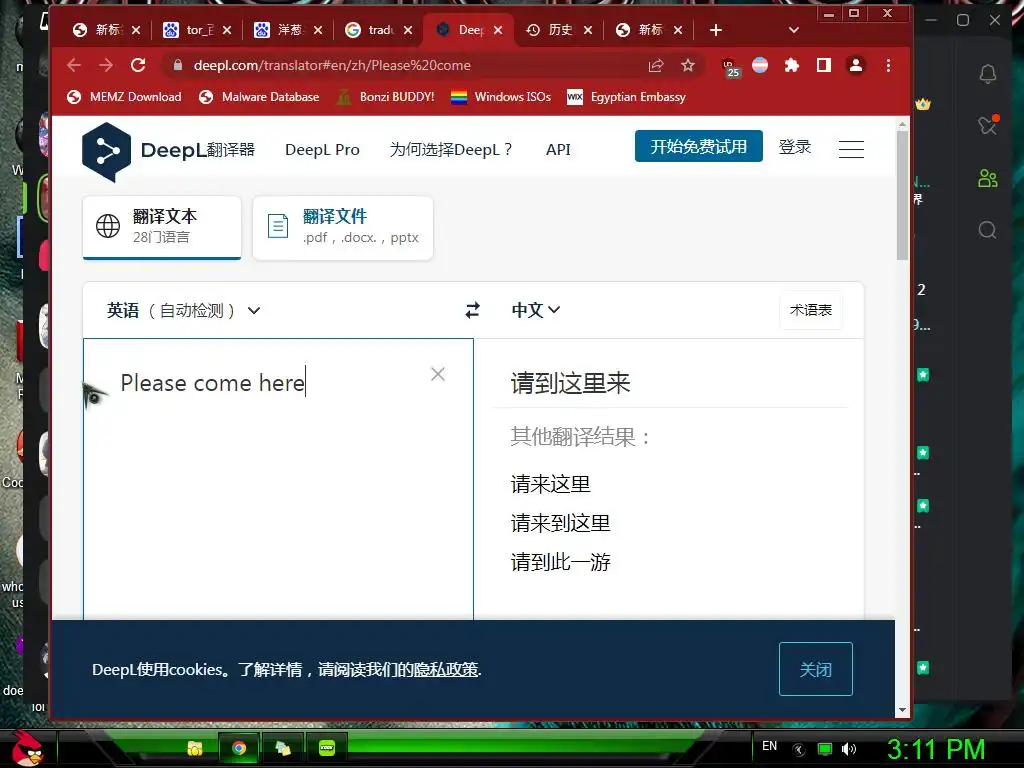Click Angry Bird start button
1024x768 pixels.
pos(27,748)
